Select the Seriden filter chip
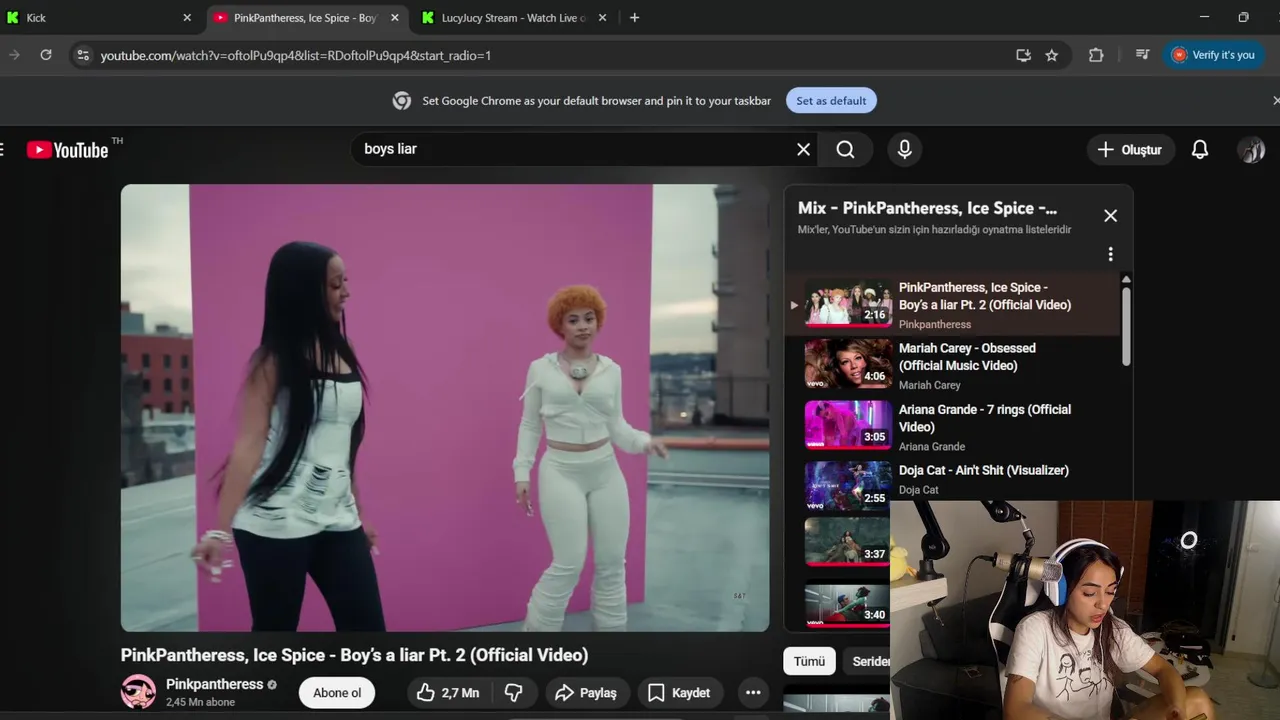Image resolution: width=1280 pixels, height=720 pixels. (868, 661)
